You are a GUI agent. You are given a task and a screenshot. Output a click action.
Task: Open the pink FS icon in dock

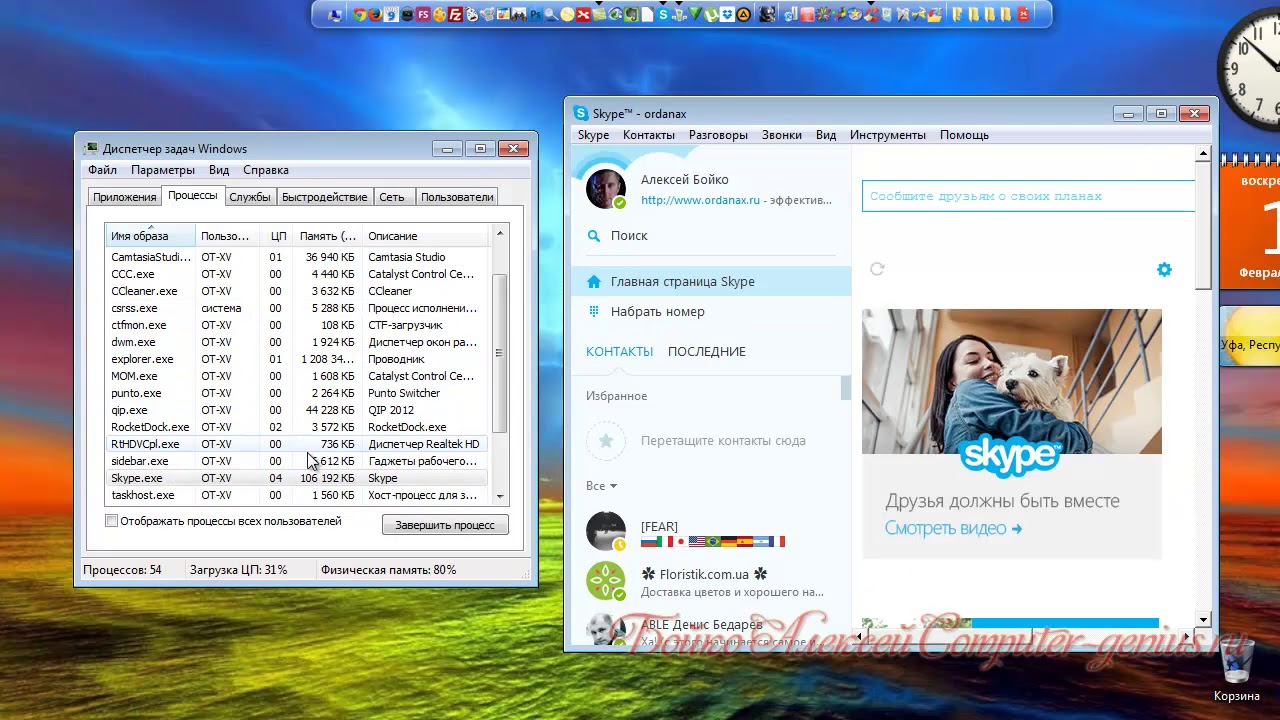423,14
